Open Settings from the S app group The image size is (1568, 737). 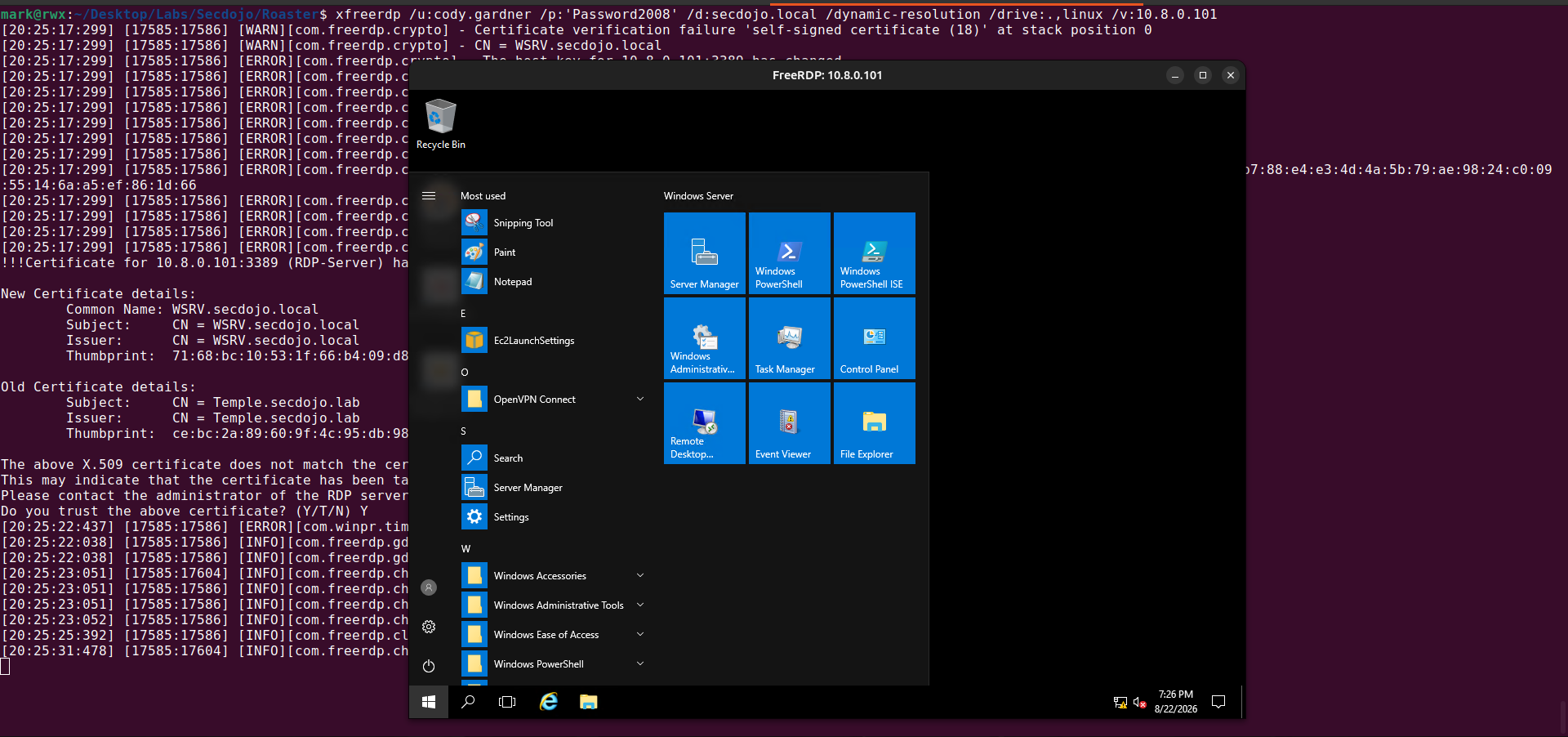point(555,516)
